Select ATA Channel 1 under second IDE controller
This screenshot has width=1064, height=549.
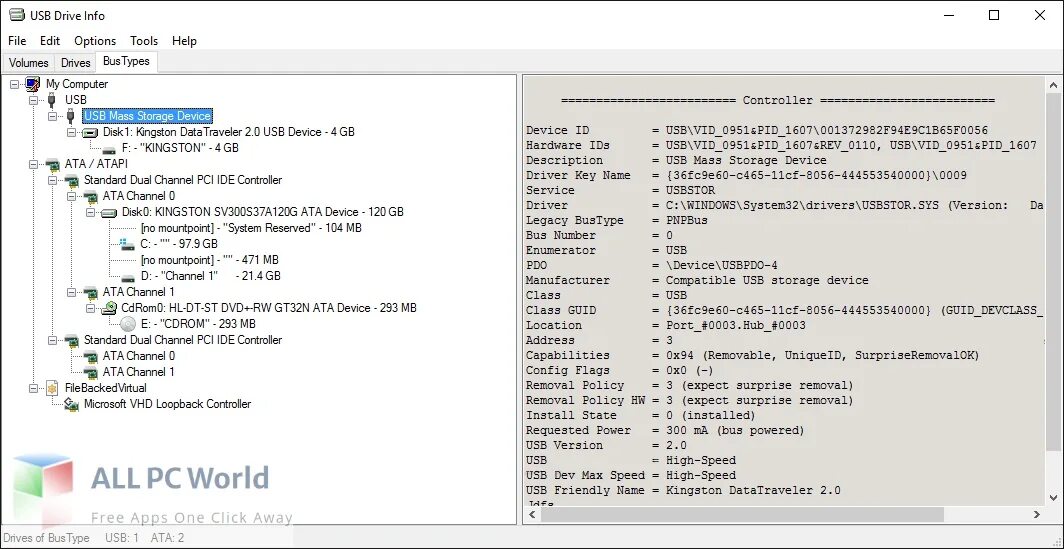[138, 373]
